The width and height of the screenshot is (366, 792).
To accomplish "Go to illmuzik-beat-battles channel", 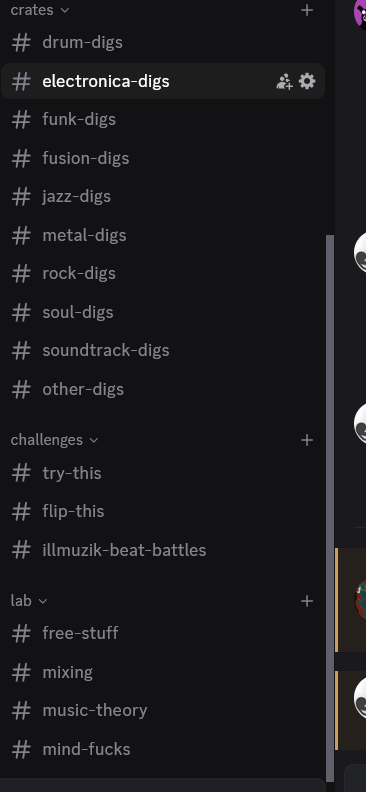I will click(163, 550).
